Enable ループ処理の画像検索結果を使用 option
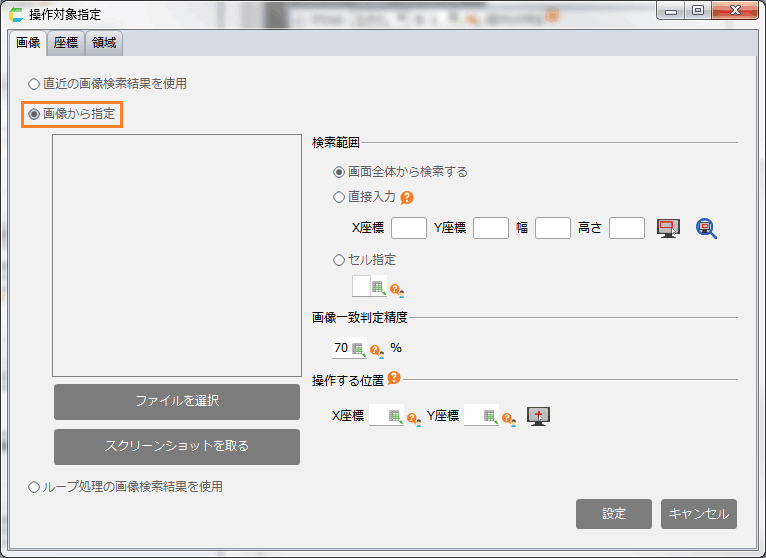Image resolution: width=766 pixels, height=558 pixels. 34,487
